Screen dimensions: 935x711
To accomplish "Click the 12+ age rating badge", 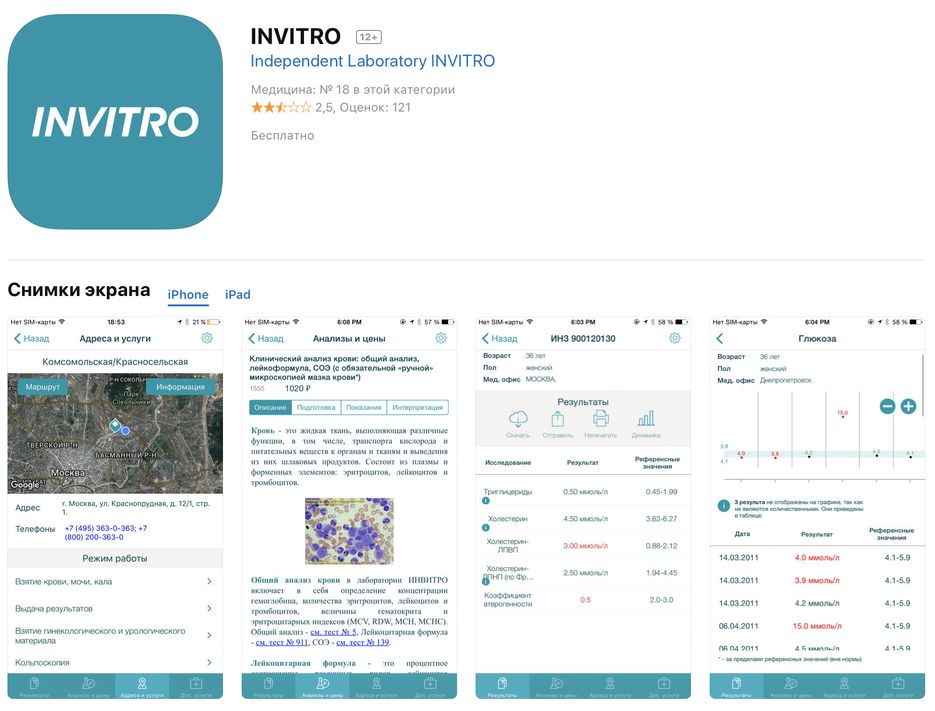I will coord(369,37).
